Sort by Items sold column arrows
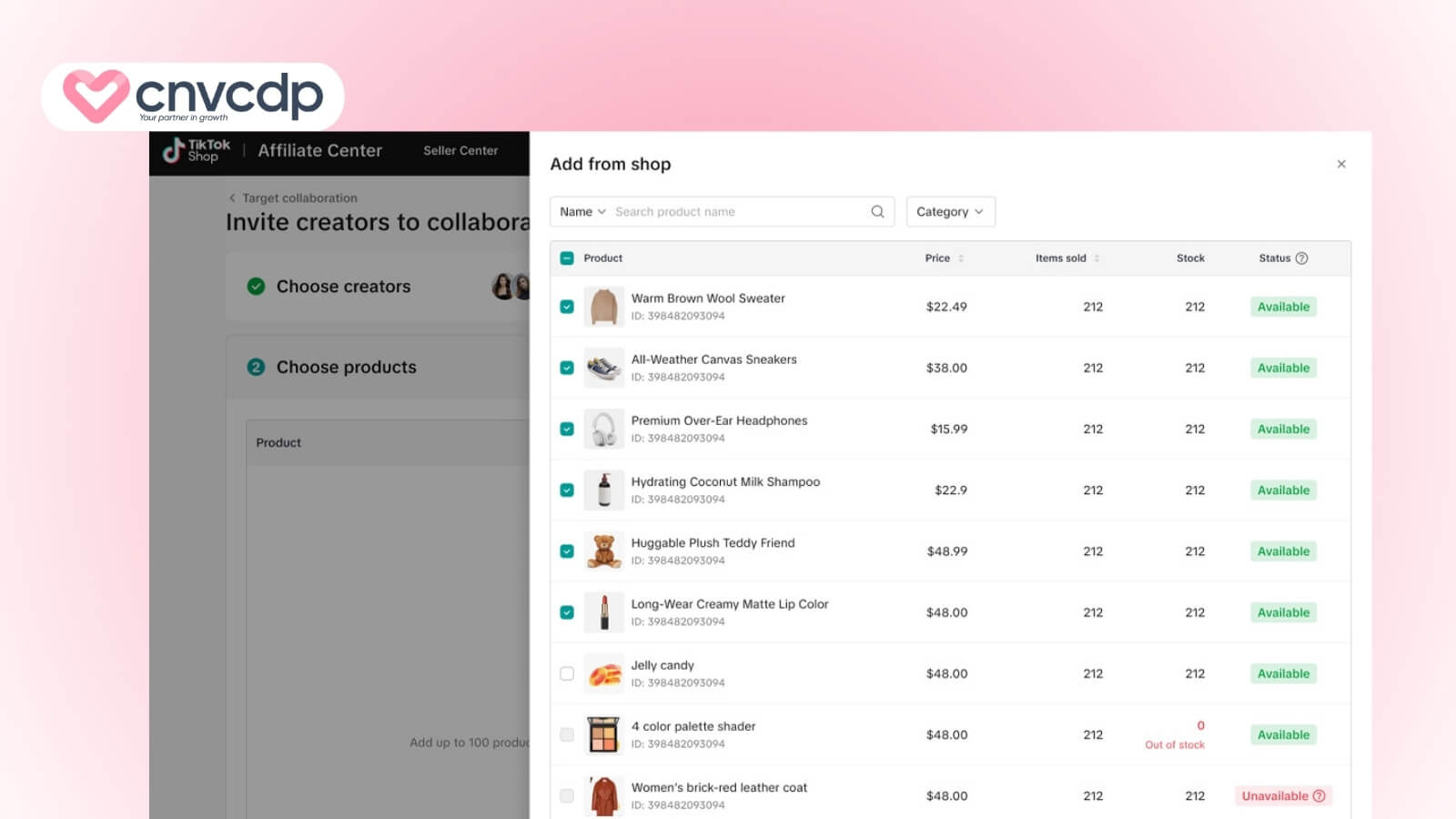This screenshot has width=1456, height=819. pos(1097,258)
